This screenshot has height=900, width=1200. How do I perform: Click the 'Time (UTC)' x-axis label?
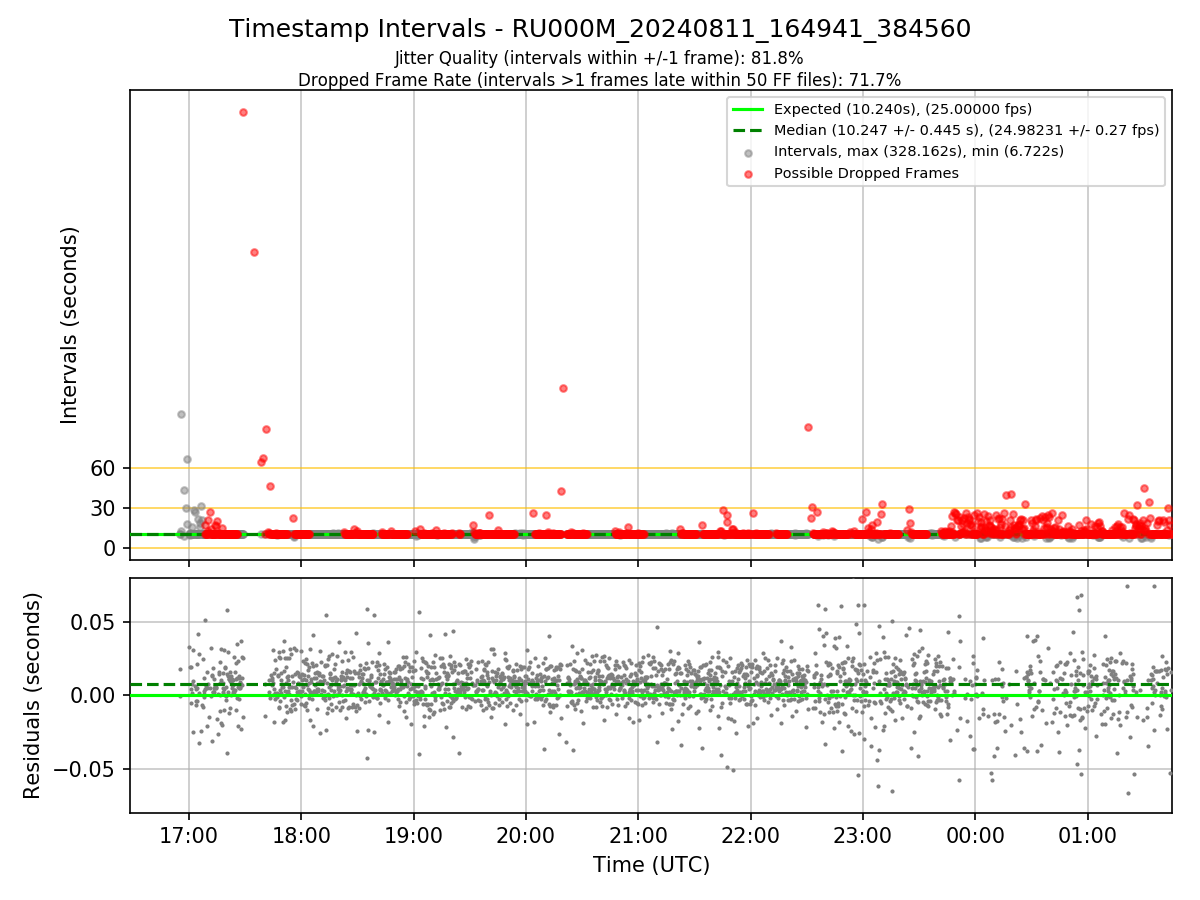coord(651,865)
